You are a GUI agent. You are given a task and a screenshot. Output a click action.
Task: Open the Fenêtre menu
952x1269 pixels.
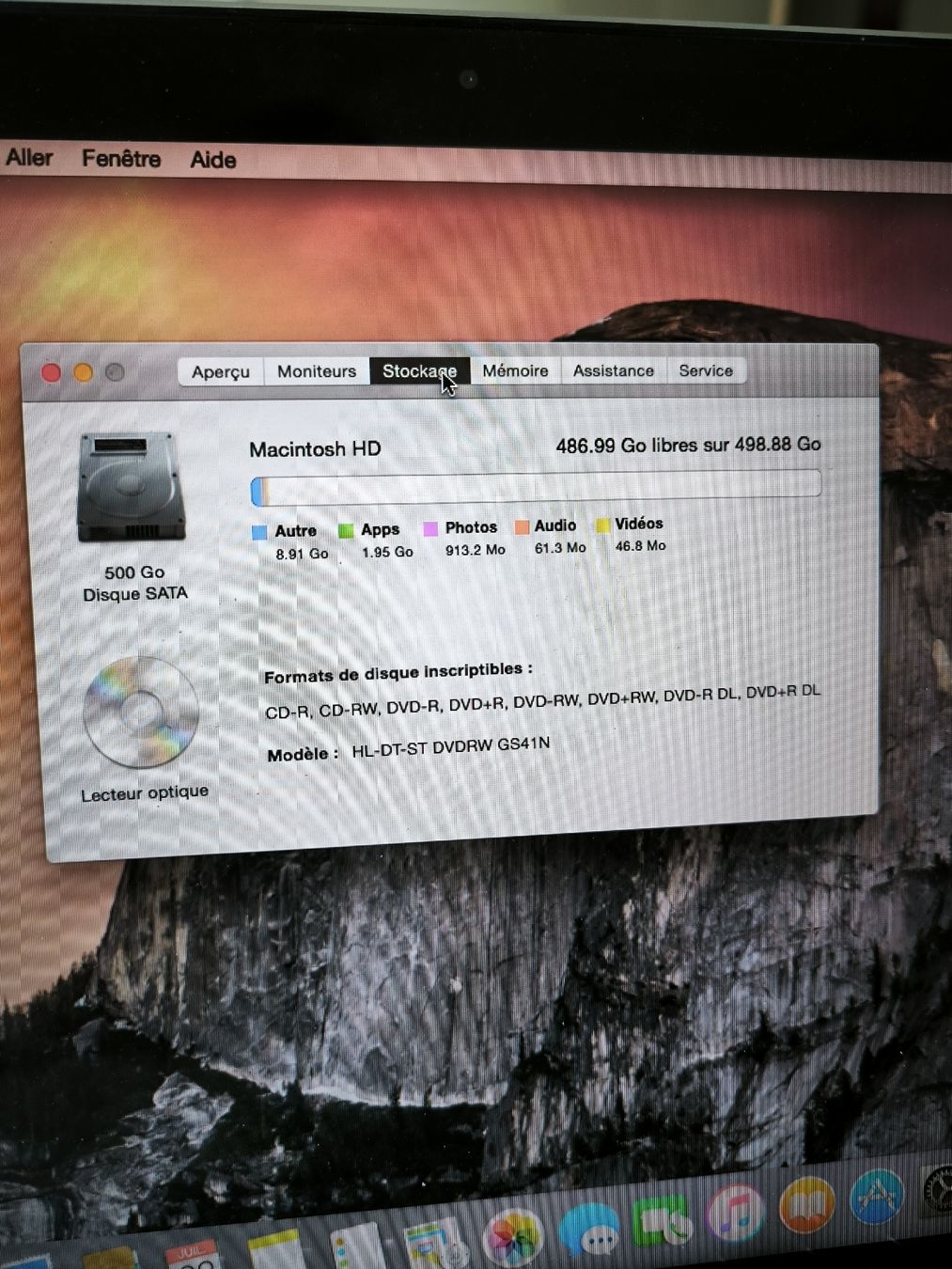(x=121, y=159)
